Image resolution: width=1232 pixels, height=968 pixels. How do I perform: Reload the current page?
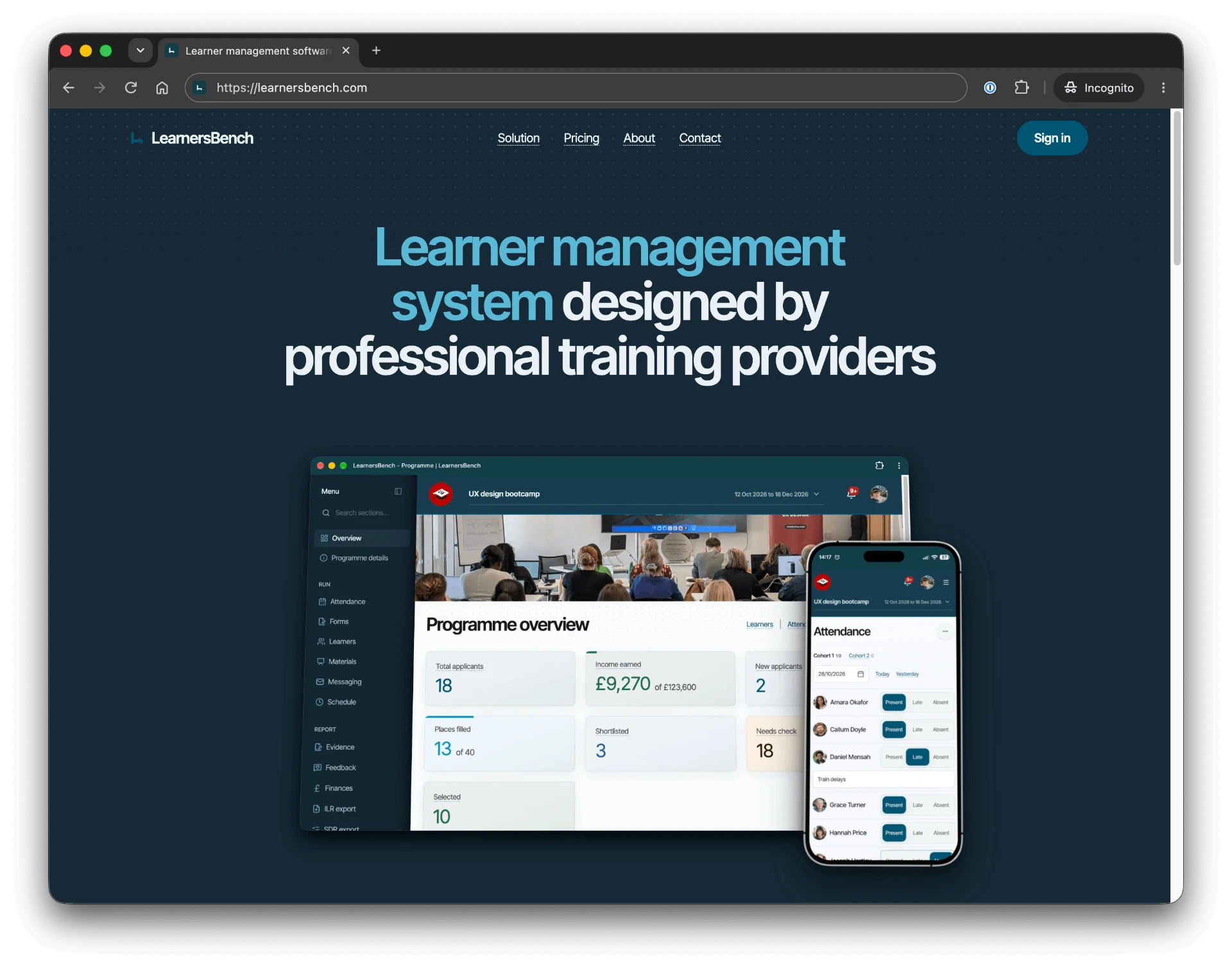point(131,88)
